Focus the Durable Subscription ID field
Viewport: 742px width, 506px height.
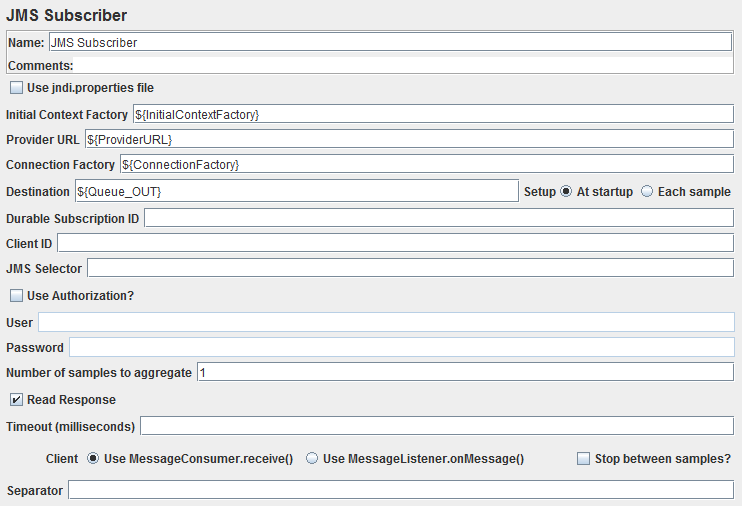[x=438, y=218]
